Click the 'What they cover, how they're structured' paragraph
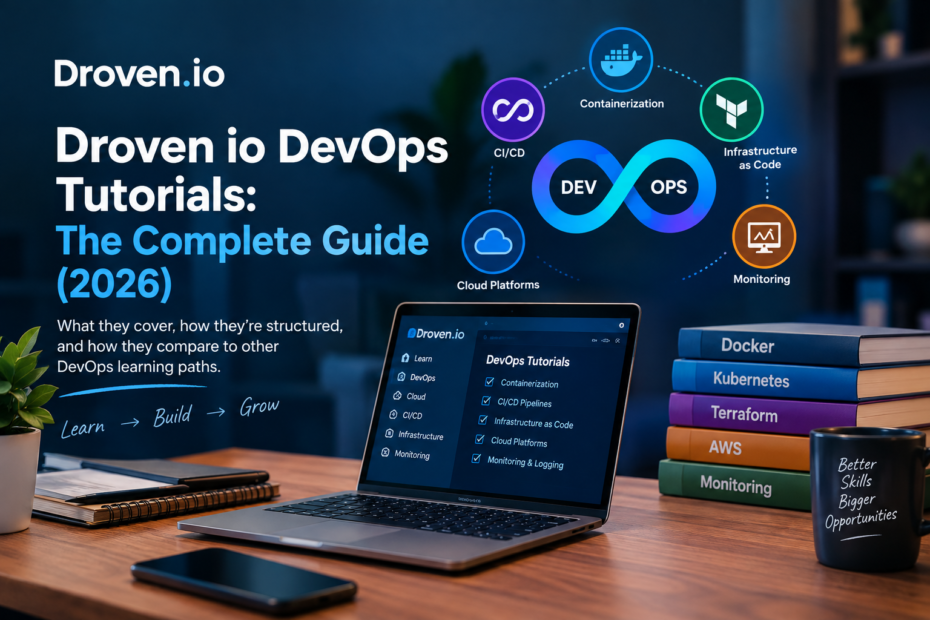Image resolution: width=930 pixels, height=620 pixels. (x=200, y=346)
